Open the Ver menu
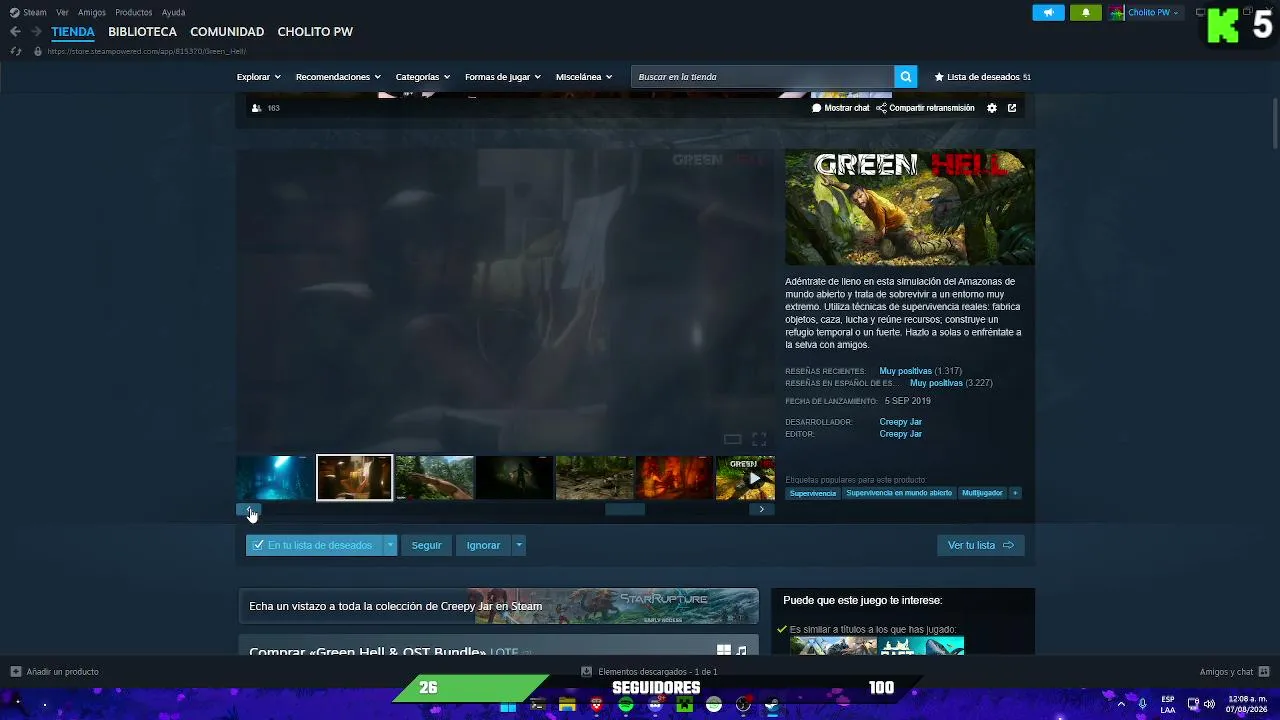This screenshot has width=1280, height=720. (63, 13)
